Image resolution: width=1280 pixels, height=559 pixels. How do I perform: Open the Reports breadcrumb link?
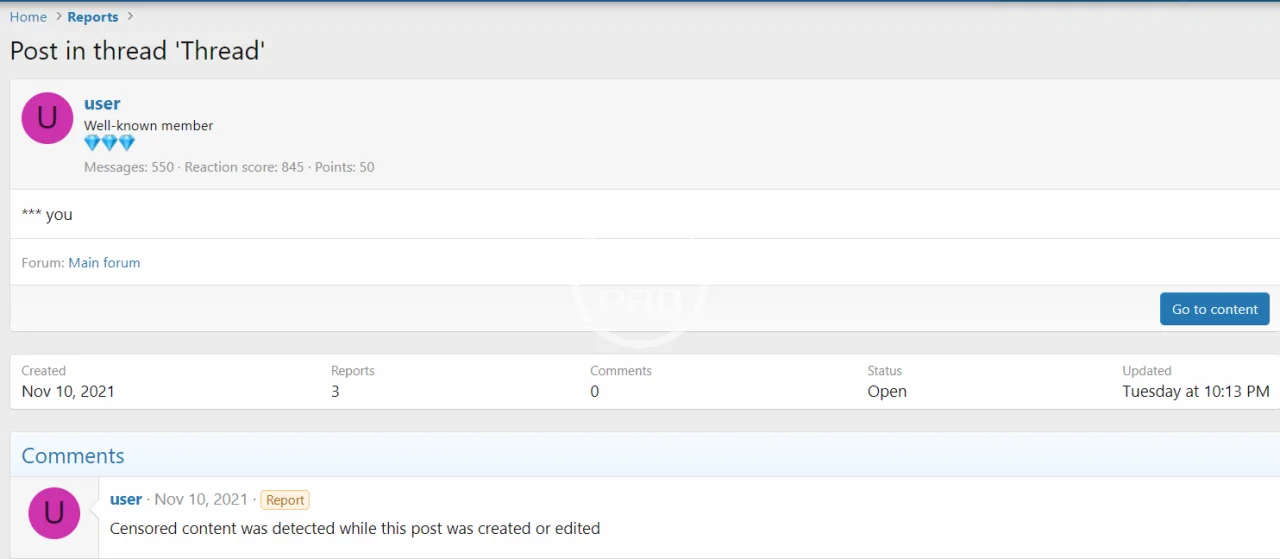point(93,17)
